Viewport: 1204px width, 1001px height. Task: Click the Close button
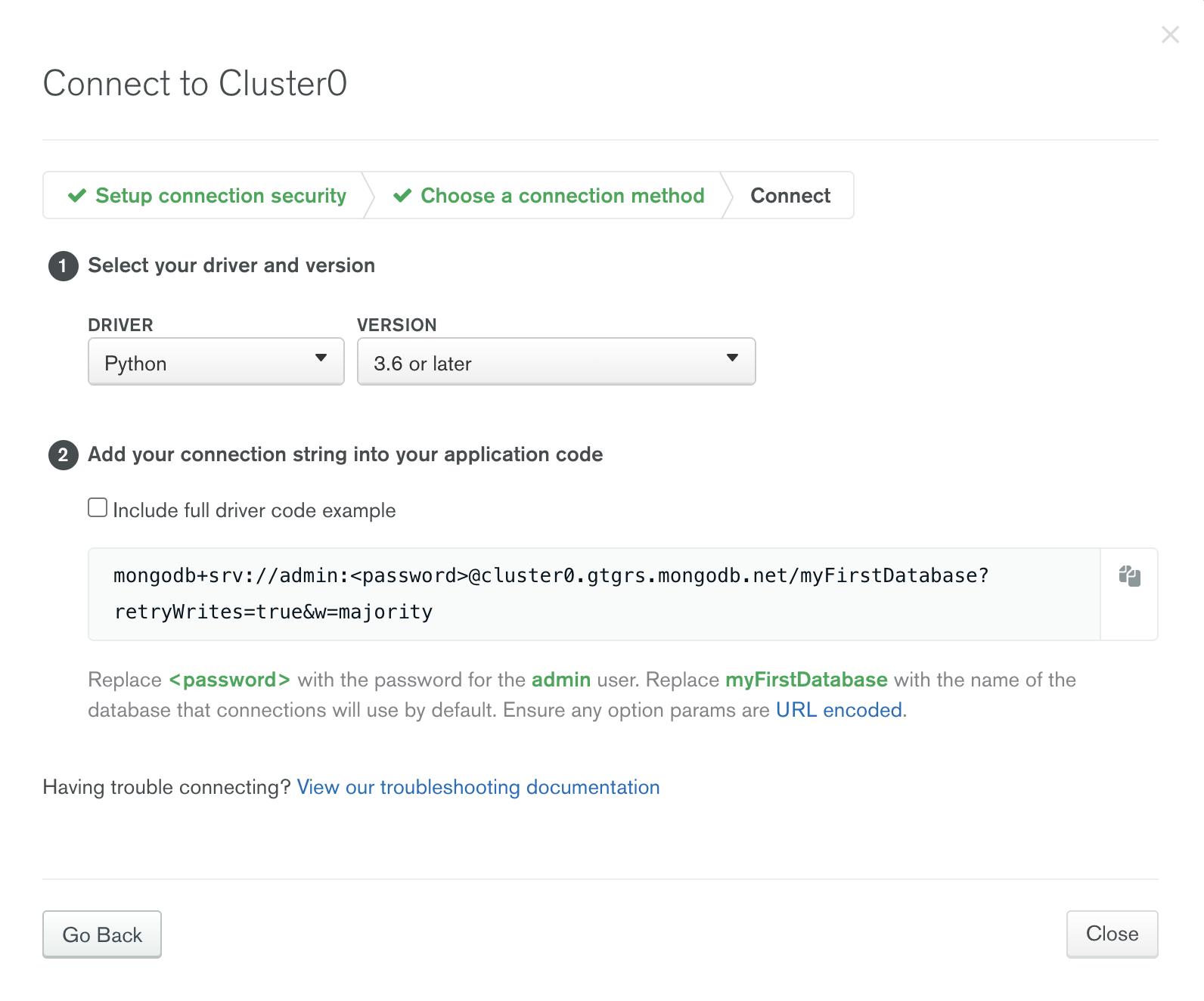tap(1112, 934)
